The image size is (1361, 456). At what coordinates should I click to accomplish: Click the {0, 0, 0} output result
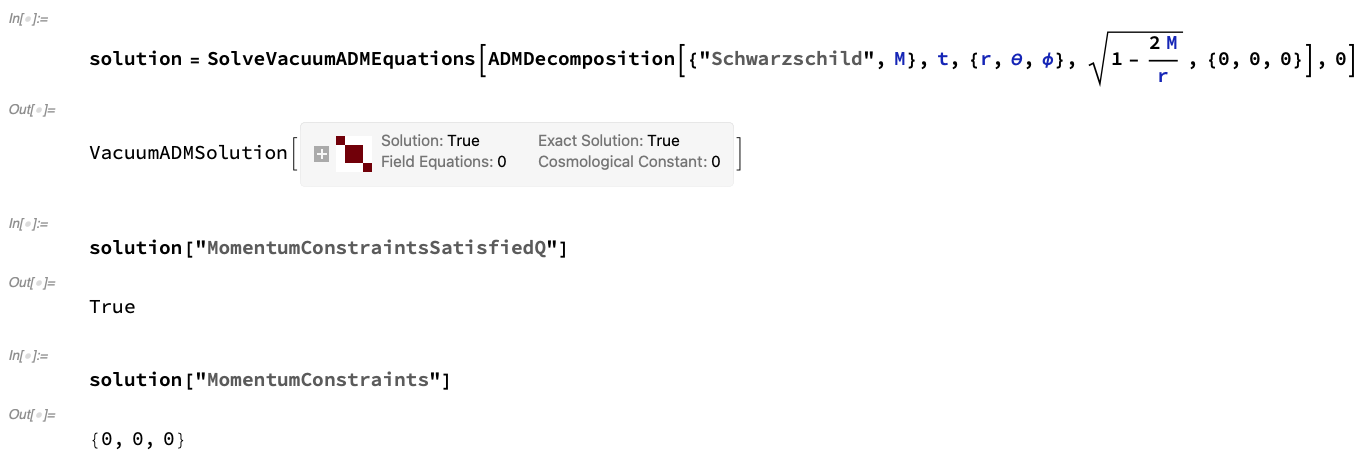137,440
